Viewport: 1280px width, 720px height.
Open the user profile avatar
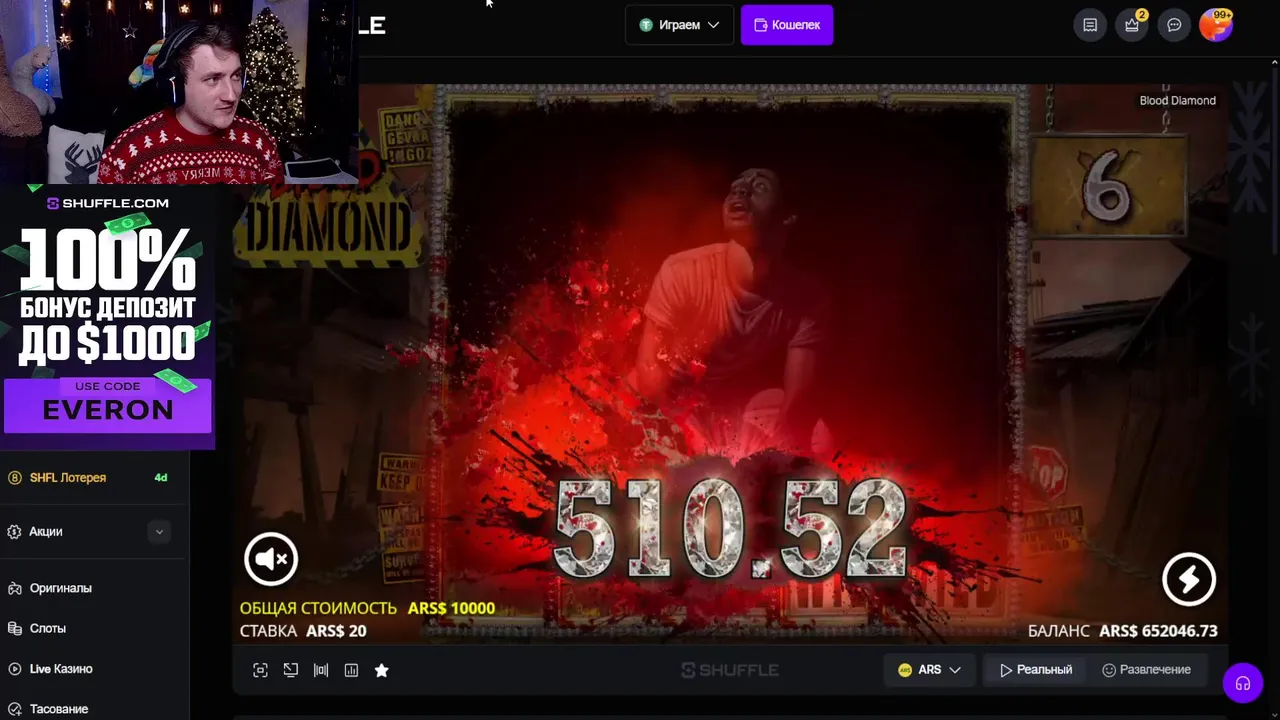point(1216,25)
